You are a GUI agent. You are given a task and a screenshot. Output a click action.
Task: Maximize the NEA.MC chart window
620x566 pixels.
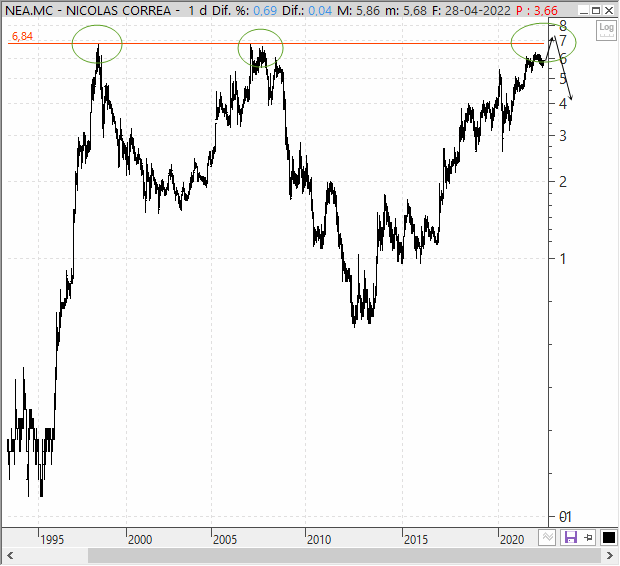pyautogui.click(x=596, y=11)
